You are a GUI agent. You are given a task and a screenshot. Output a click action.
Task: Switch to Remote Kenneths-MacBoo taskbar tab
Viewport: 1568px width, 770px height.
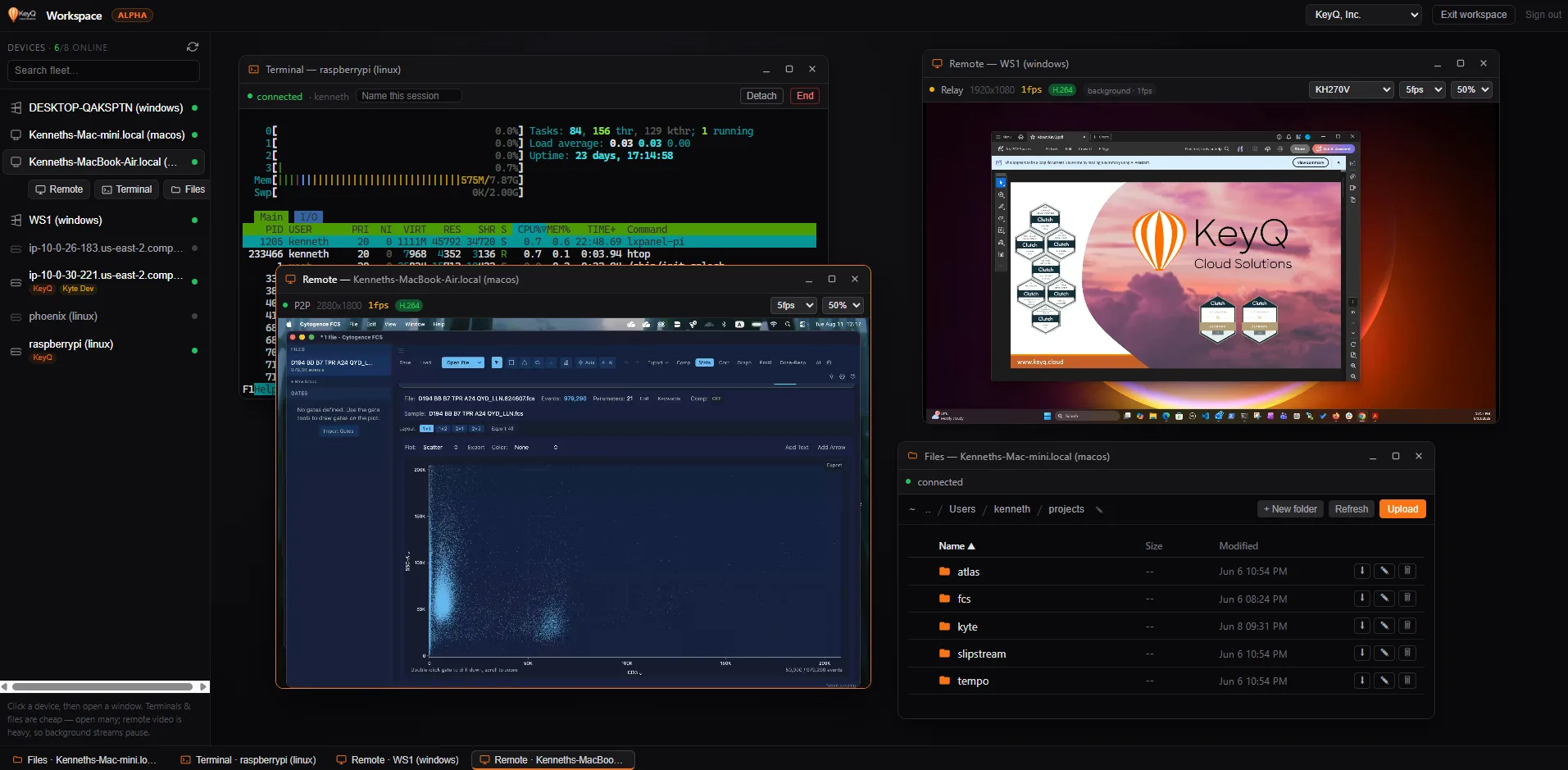(552, 760)
